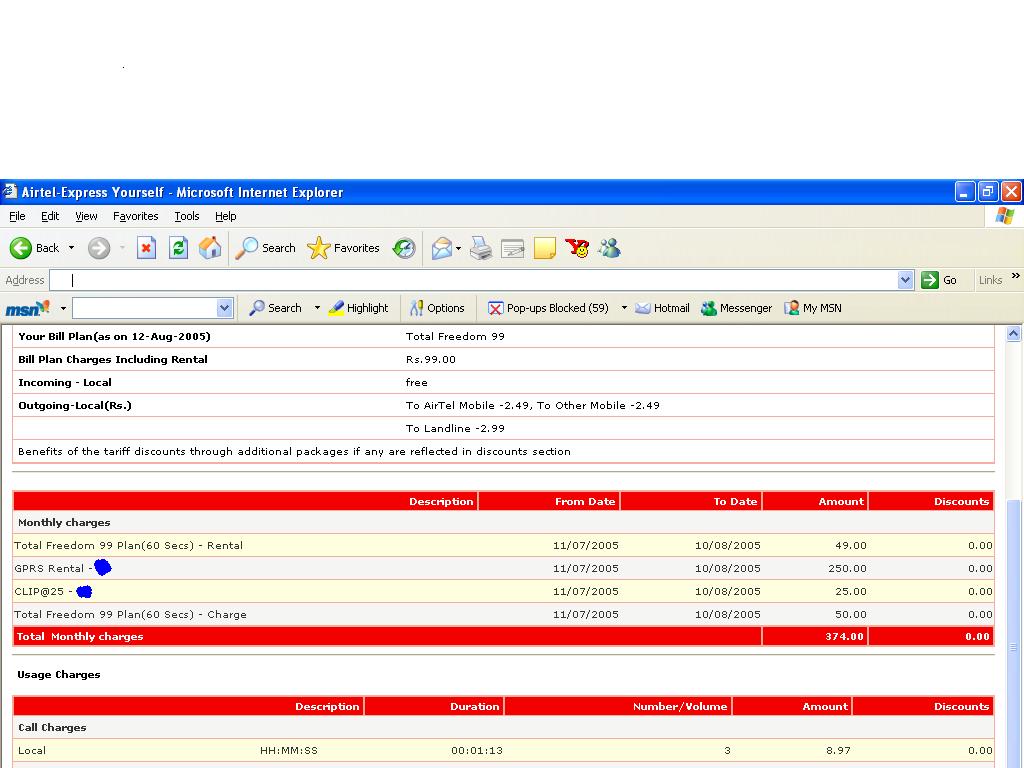
Task: Expand MSN search box dropdown
Action: click(224, 308)
